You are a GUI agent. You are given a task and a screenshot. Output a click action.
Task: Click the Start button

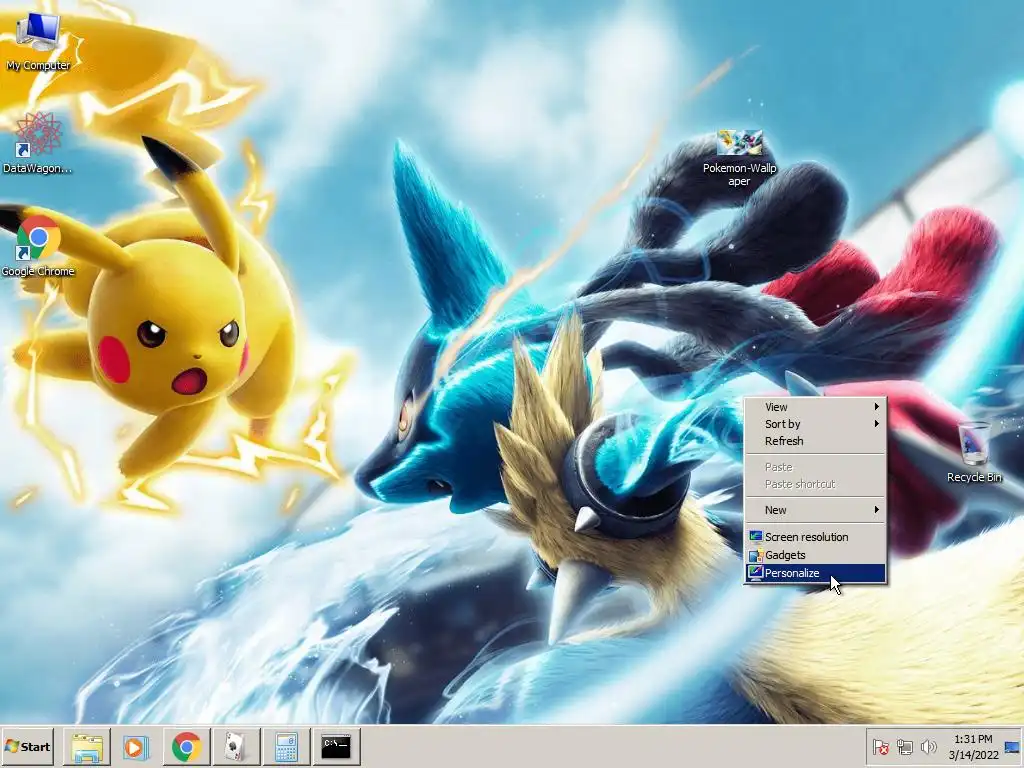(x=27, y=746)
